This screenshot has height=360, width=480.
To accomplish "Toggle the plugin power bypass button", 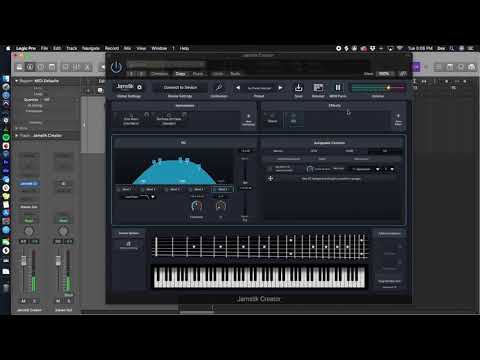I will pyautogui.click(x=116, y=67).
